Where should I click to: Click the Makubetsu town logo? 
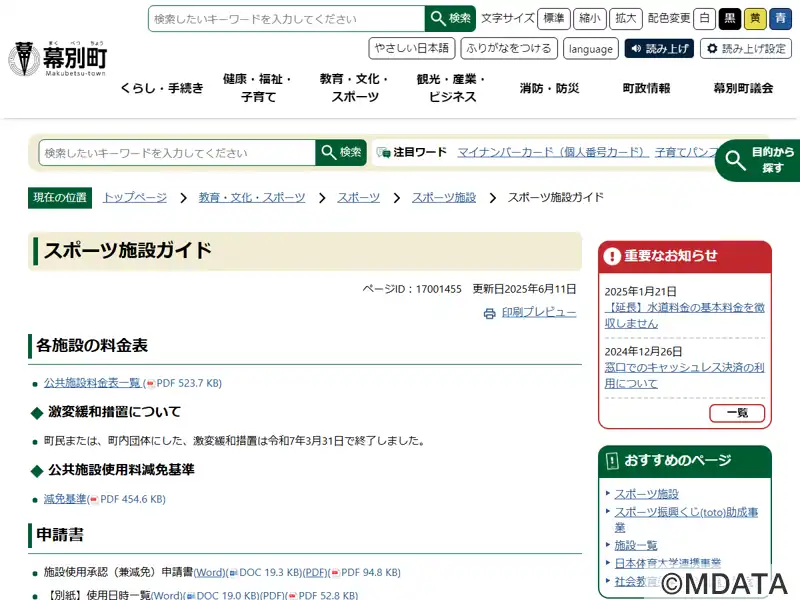(59, 60)
